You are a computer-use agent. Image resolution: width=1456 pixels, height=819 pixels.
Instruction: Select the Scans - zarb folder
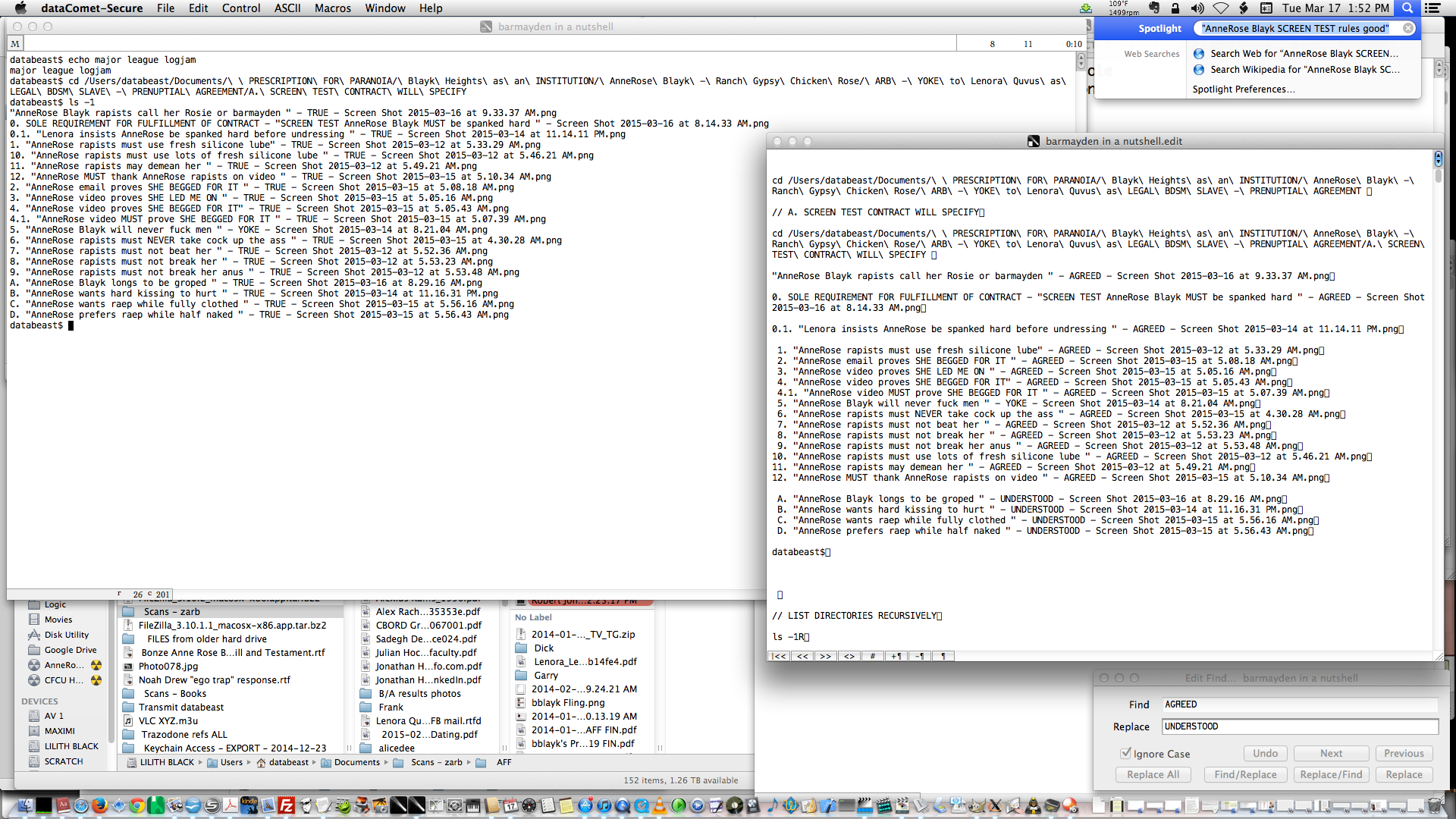pyautogui.click(x=171, y=612)
